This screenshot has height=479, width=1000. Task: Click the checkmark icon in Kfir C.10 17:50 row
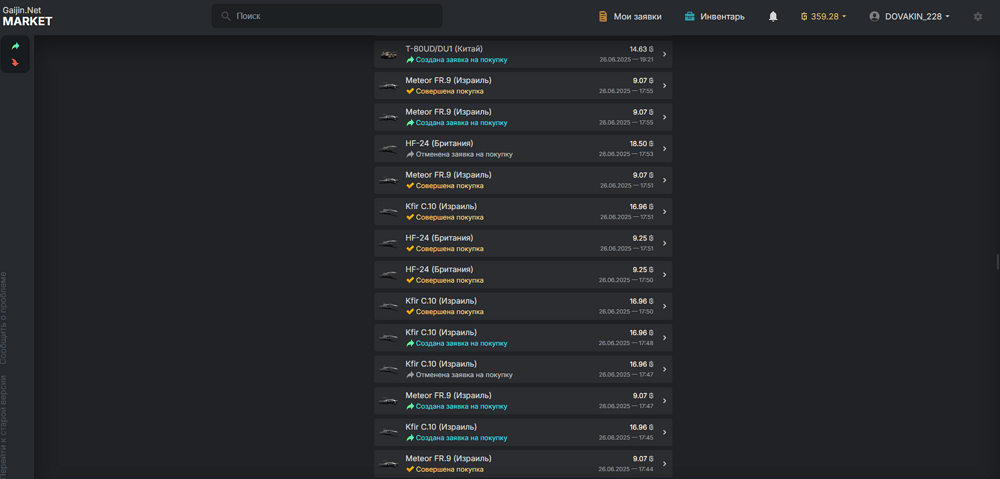coord(410,312)
